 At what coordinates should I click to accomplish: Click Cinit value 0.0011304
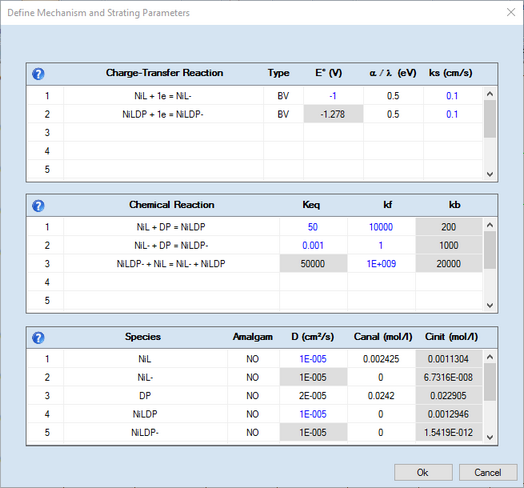[449, 359]
